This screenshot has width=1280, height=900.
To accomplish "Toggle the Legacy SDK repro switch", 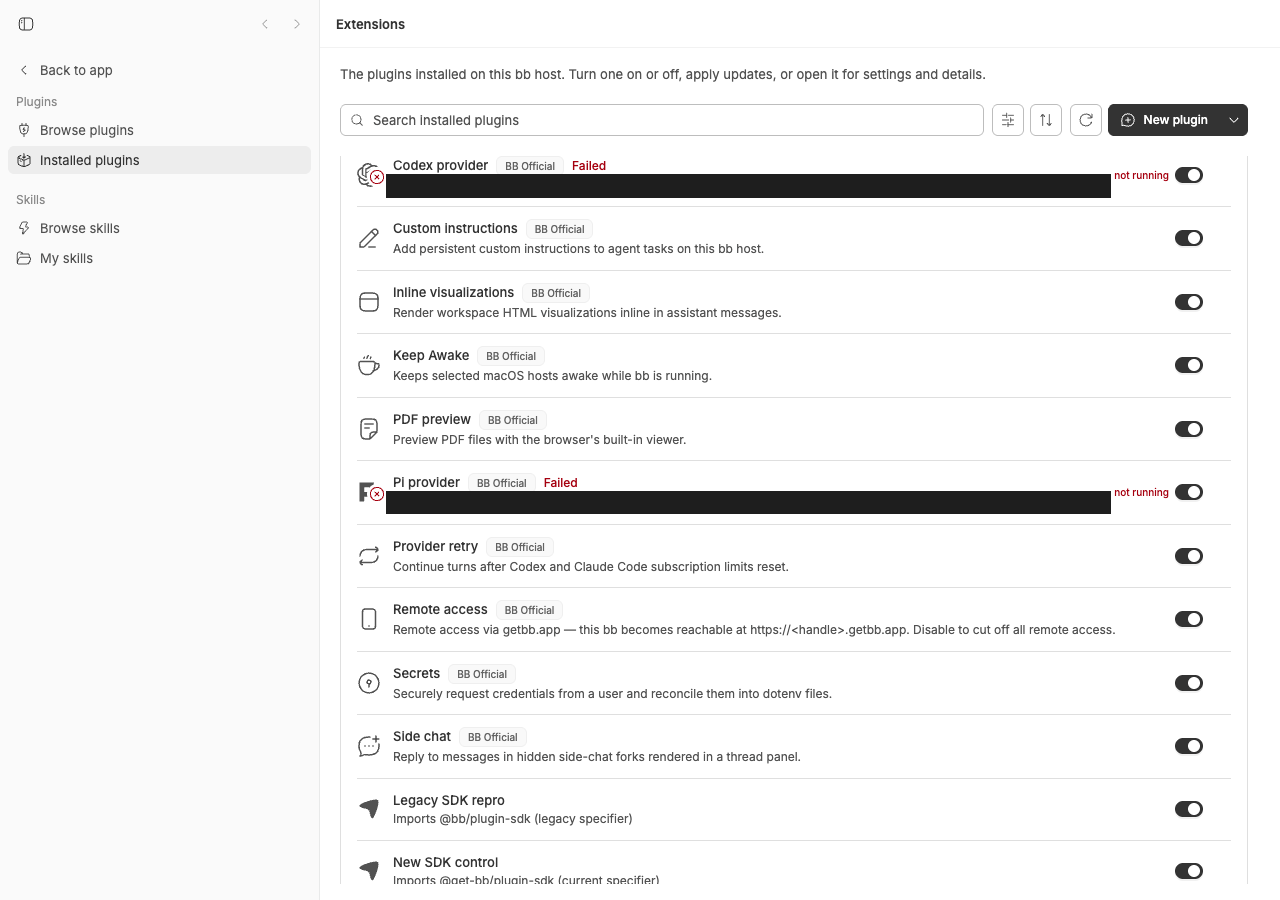I will 1189,809.
